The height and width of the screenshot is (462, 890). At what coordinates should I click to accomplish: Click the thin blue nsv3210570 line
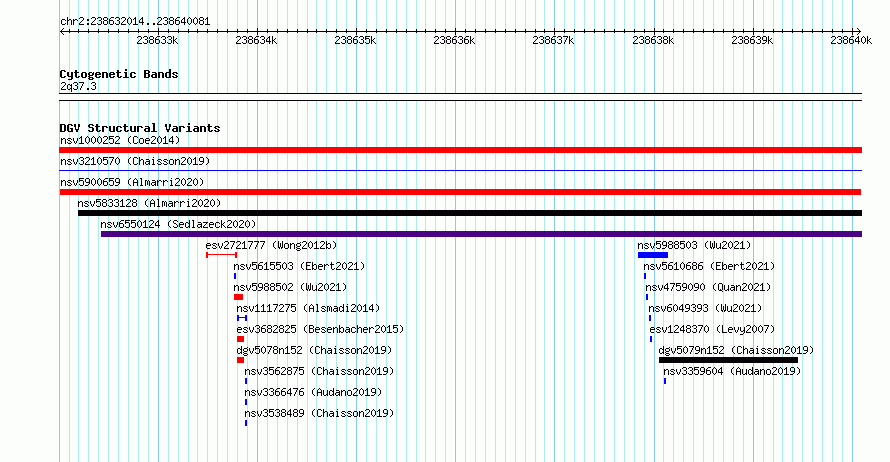(x=460, y=171)
